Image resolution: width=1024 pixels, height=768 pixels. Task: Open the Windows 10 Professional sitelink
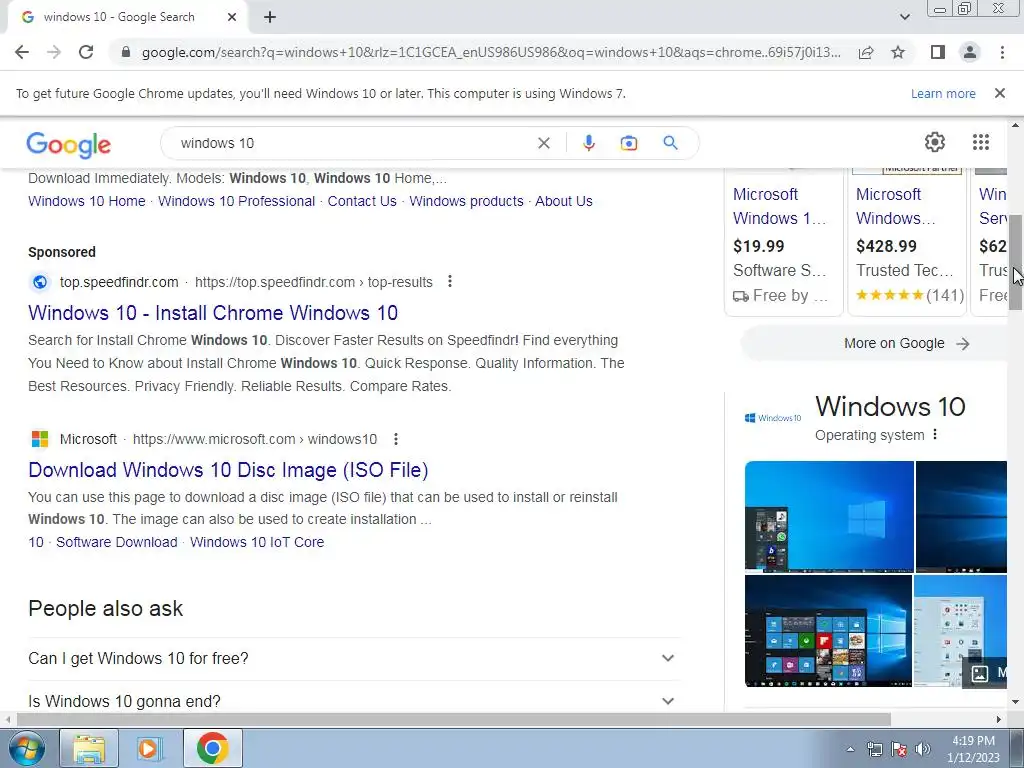(x=236, y=201)
